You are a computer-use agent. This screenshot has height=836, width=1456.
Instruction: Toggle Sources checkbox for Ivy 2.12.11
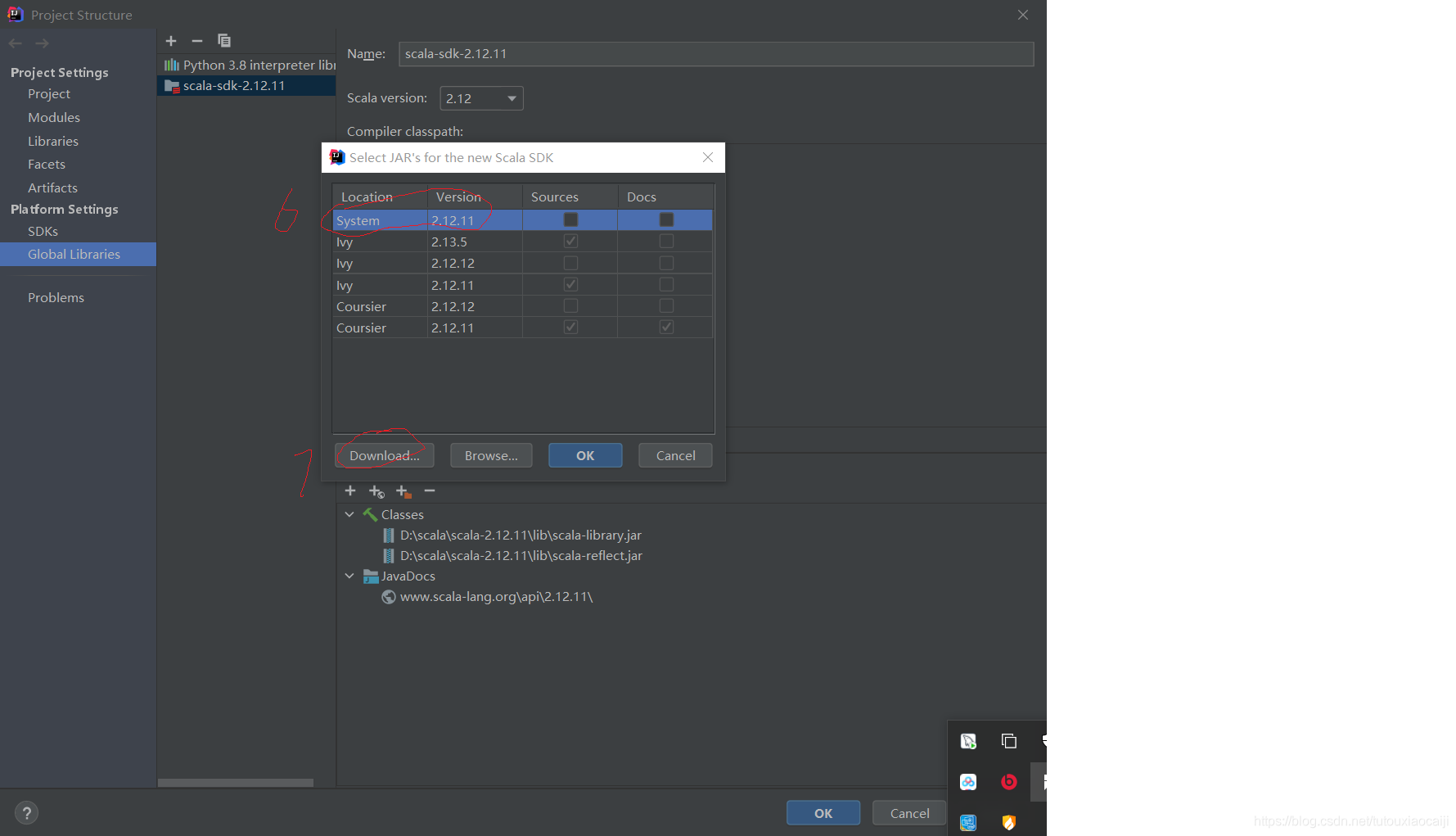pyautogui.click(x=570, y=284)
